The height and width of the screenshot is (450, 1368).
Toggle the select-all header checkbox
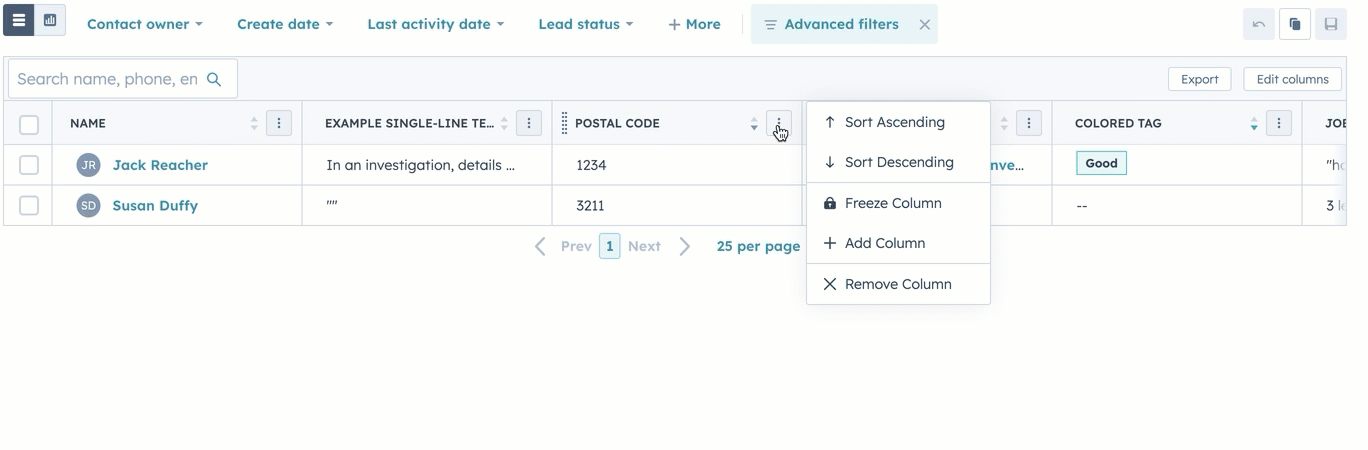coord(29,124)
